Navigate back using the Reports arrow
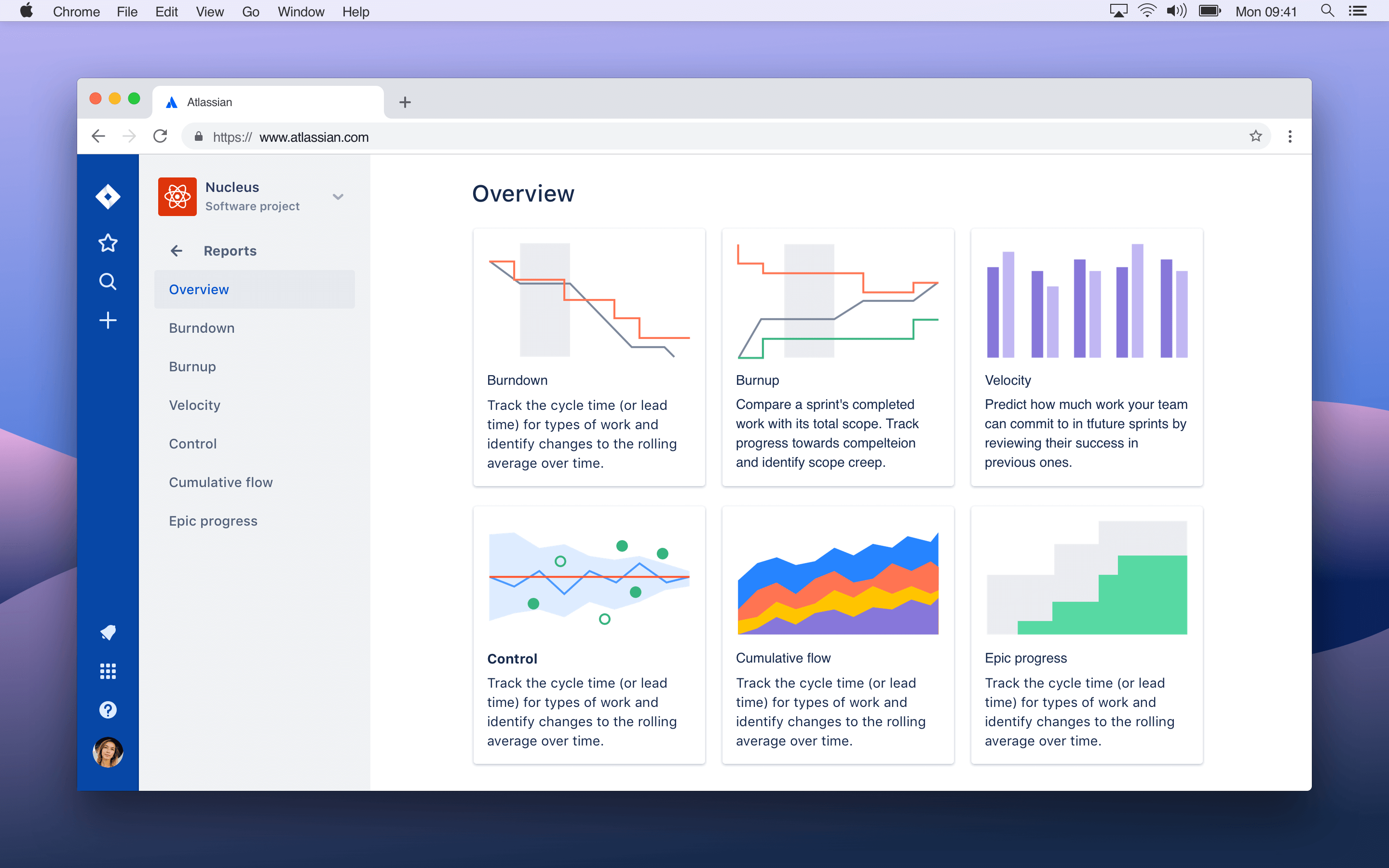The height and width of the screenshot is (868, 1389). tap(176, 251)
